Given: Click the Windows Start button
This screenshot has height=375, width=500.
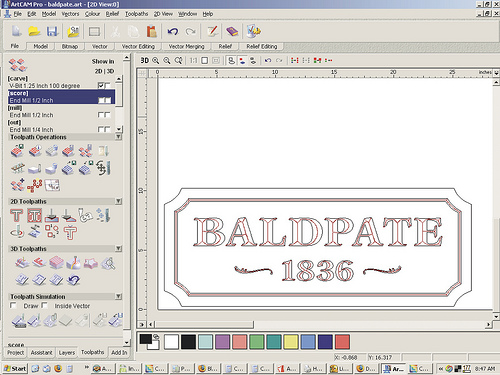Looking at the screenshot, I should [x=15, y=368].
